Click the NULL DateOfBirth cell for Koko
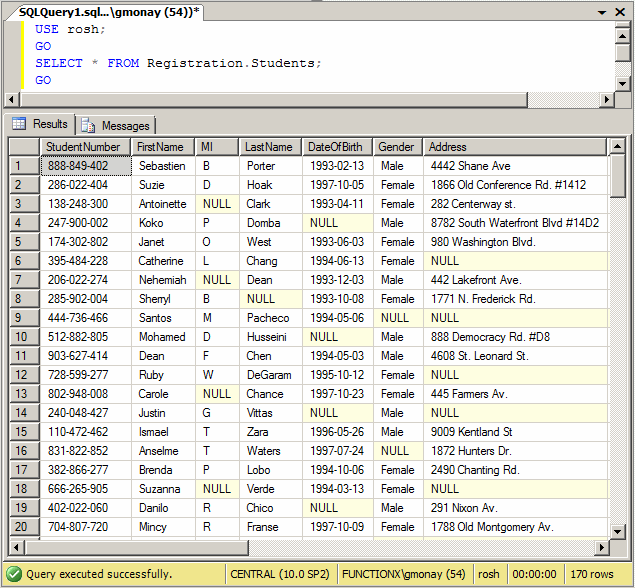Viewport: 635px width, 588px height. pos(337,223)
